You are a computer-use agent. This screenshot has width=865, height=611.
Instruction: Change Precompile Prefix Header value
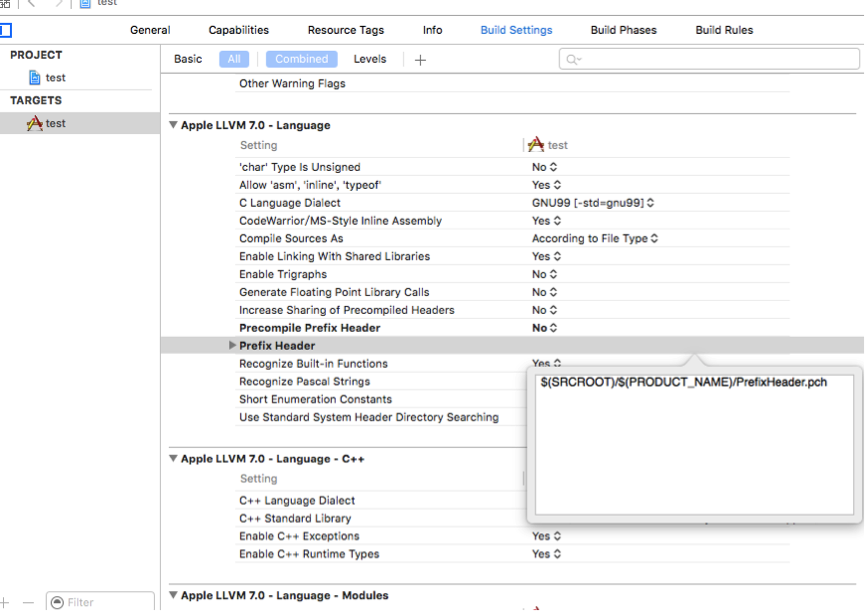544,328
